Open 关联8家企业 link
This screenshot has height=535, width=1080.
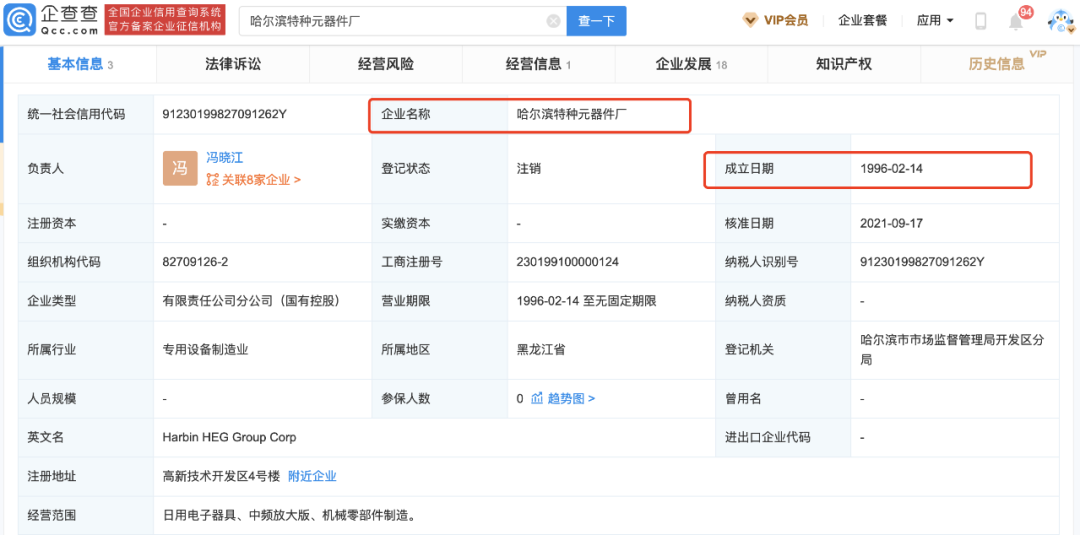pyautogui.click(x=253, y=180)
